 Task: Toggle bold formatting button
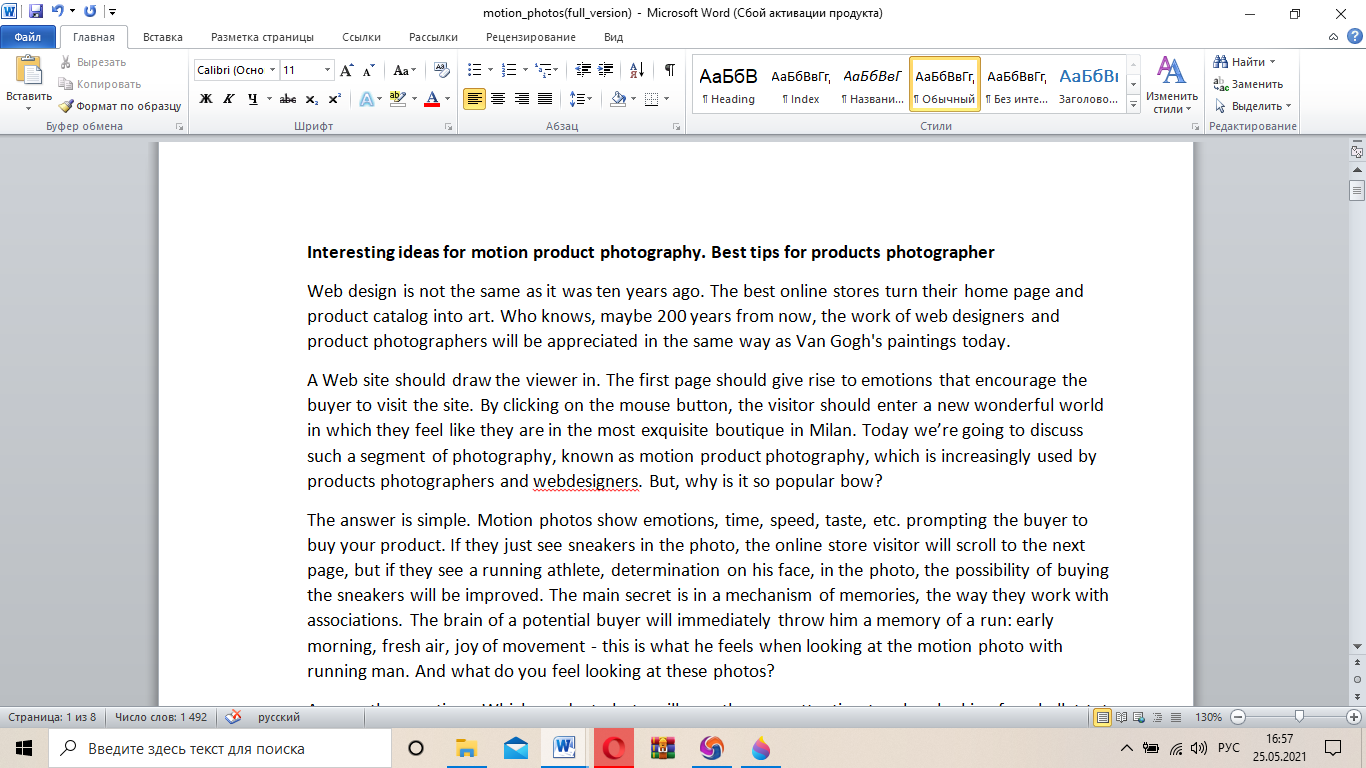tap(206, 99)
